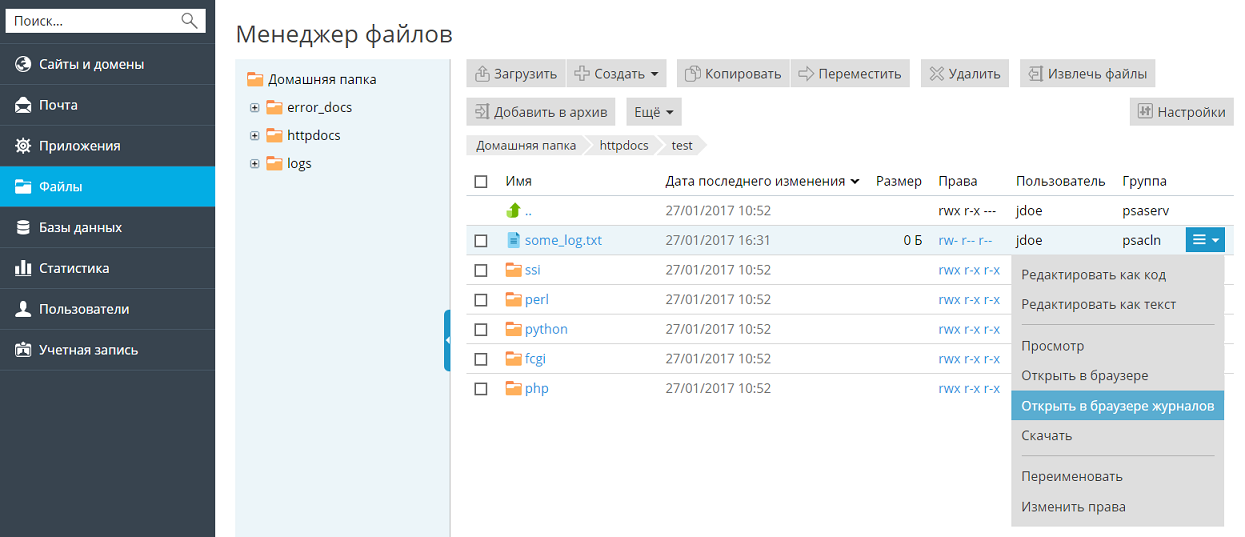Check the box next to php folder
Image resolution: width=1245 pixels, height=537 pixels.
[481, 389]
